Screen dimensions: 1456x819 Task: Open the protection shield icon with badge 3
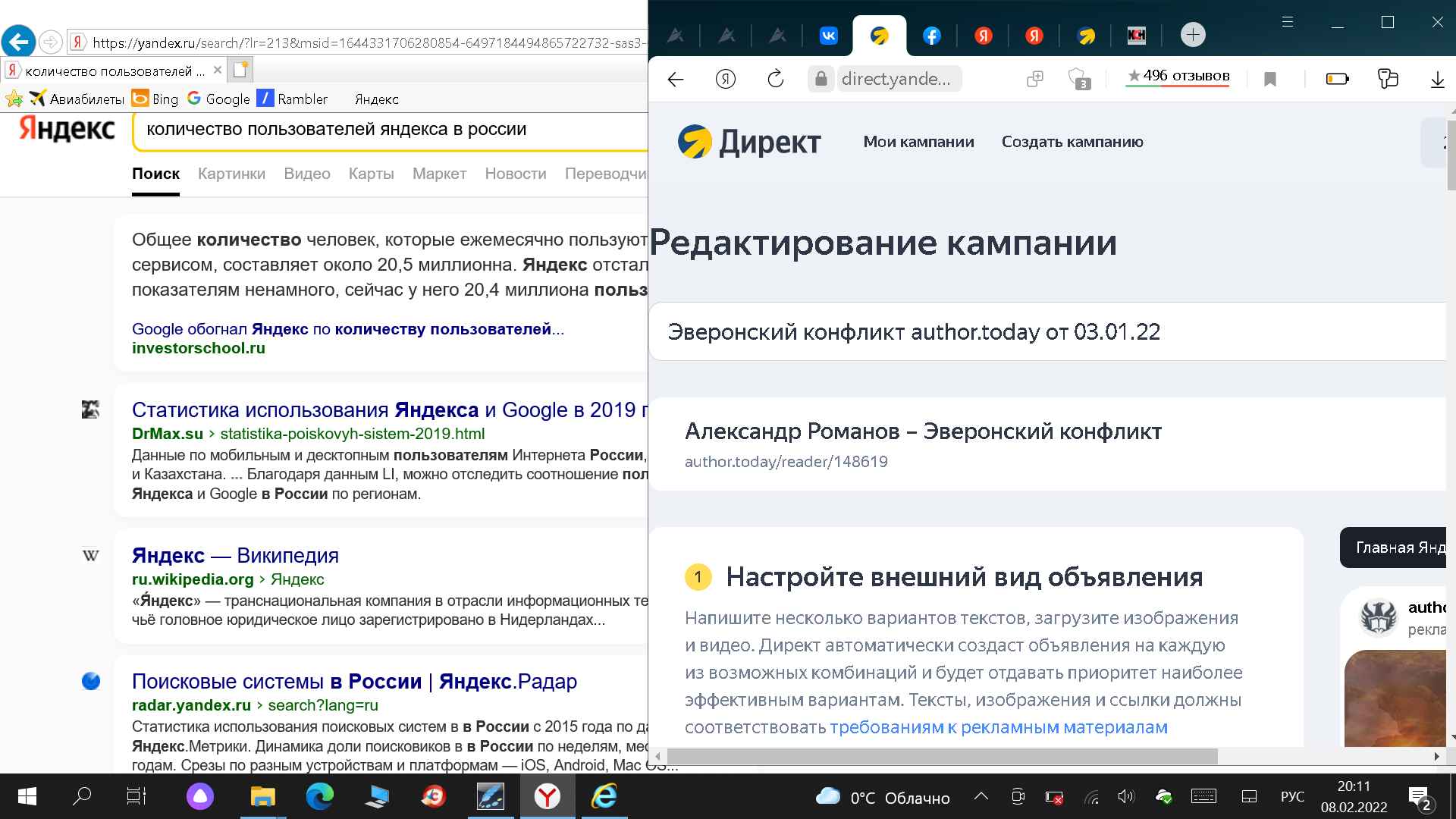pyautogui.click(x=1078, y=78)
